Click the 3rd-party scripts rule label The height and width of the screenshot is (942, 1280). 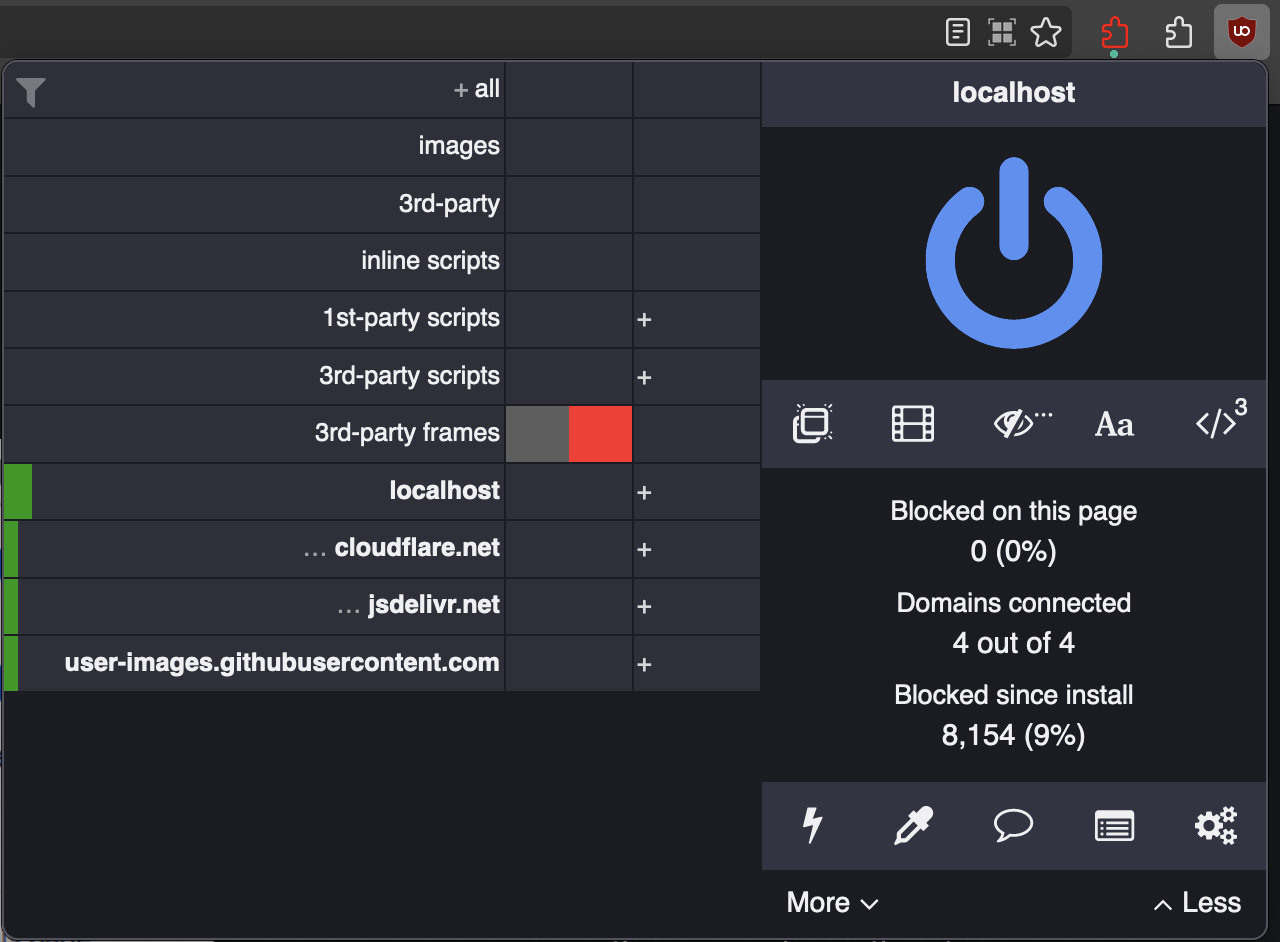409,376
